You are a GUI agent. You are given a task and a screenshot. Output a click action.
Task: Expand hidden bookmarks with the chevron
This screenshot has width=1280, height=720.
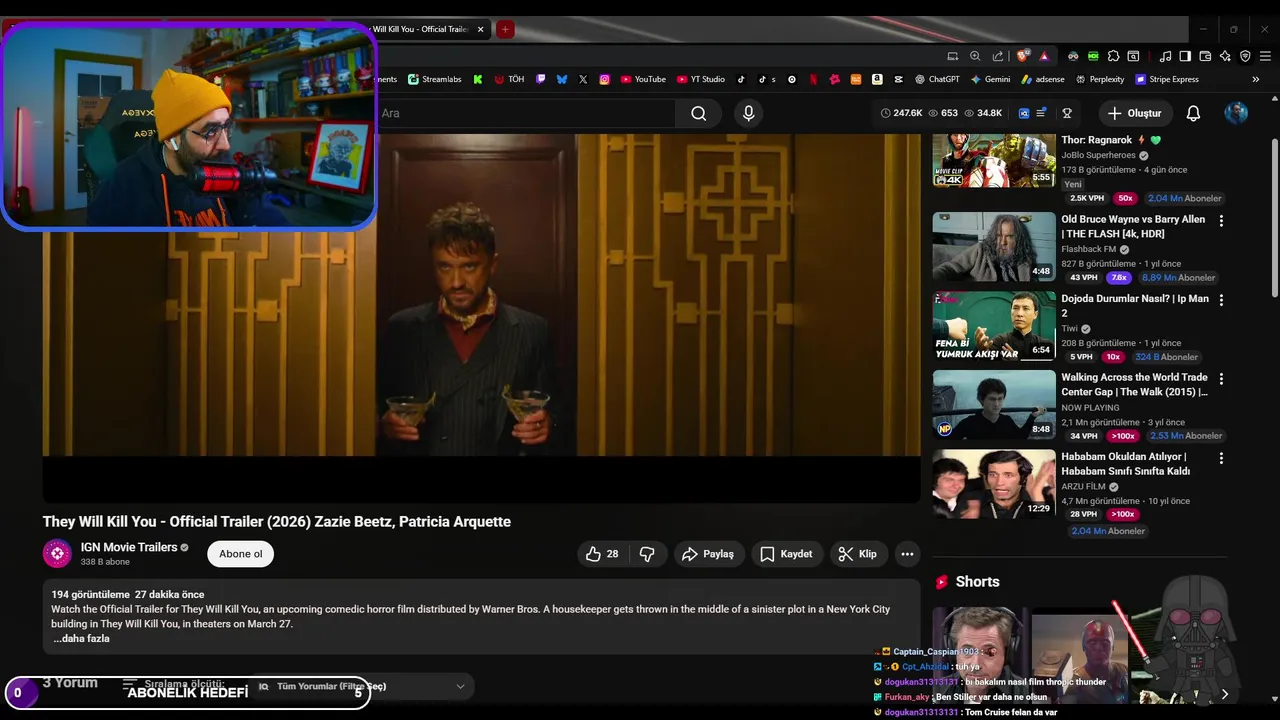[1256, 79]
